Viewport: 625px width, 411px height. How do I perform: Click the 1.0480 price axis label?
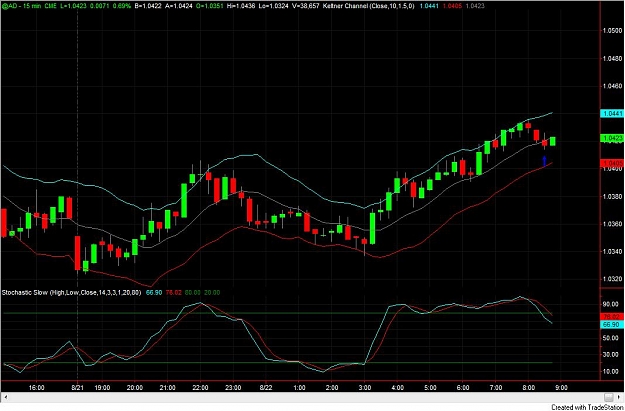tap(612, 59)
